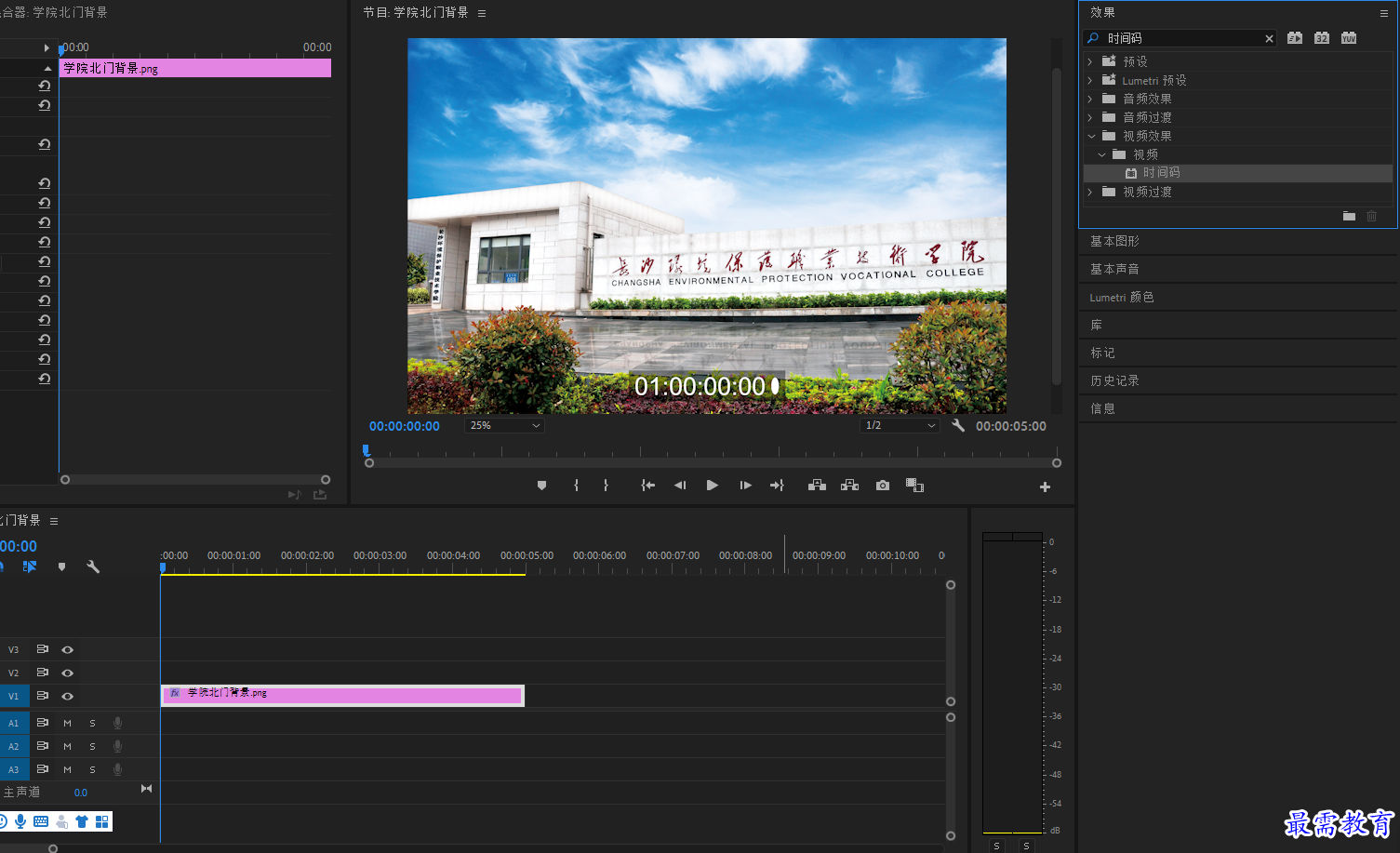Solo the left channel on audio meter

click(996, 846)
